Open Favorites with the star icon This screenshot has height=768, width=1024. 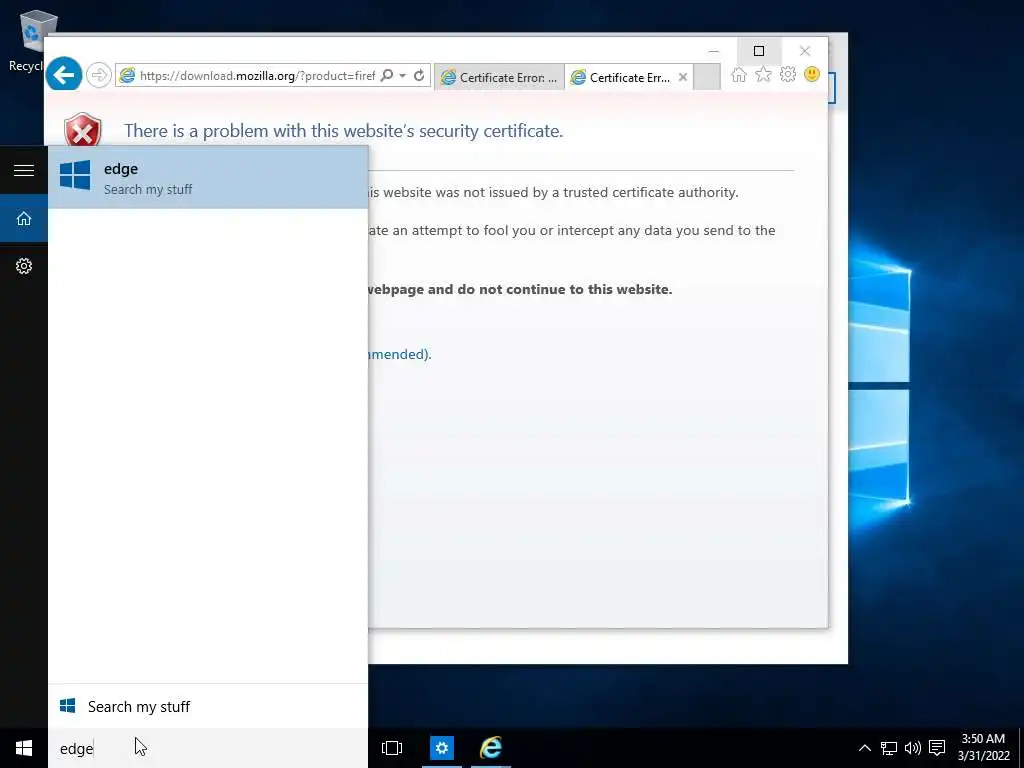tap(763, 74)
